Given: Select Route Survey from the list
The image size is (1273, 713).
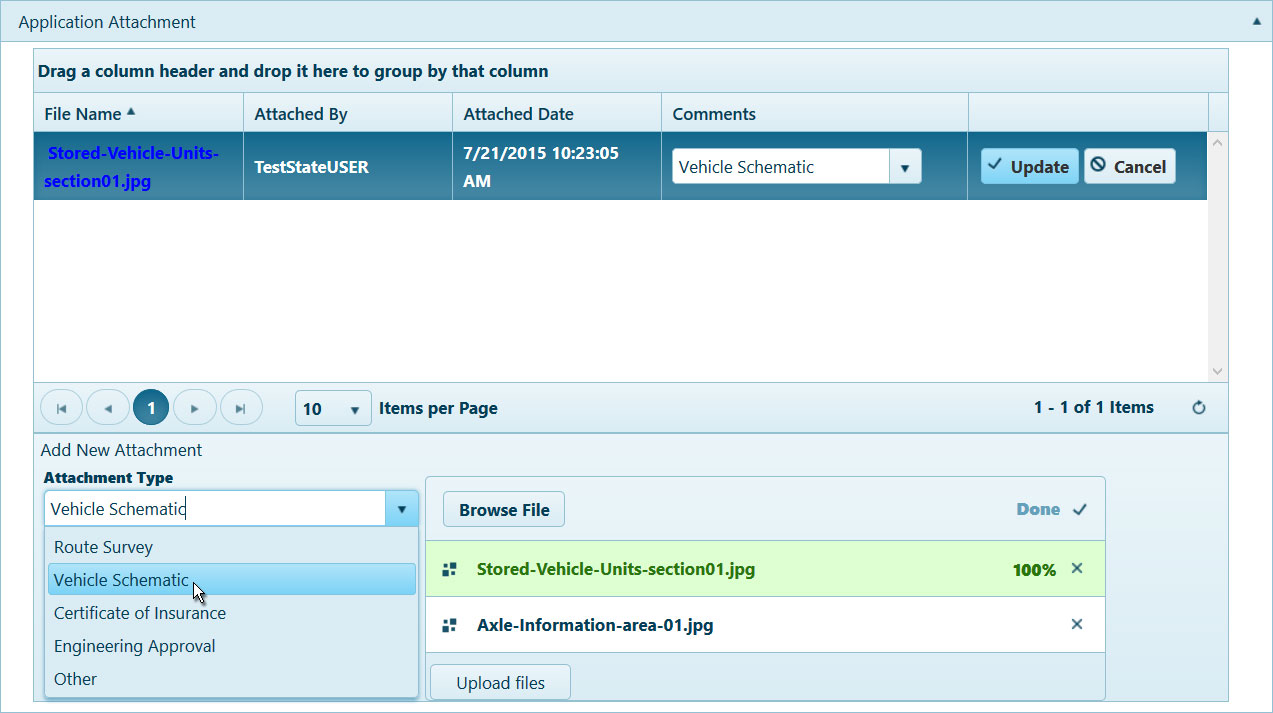Looking at the screenshot, I should (x=103, y=547).
